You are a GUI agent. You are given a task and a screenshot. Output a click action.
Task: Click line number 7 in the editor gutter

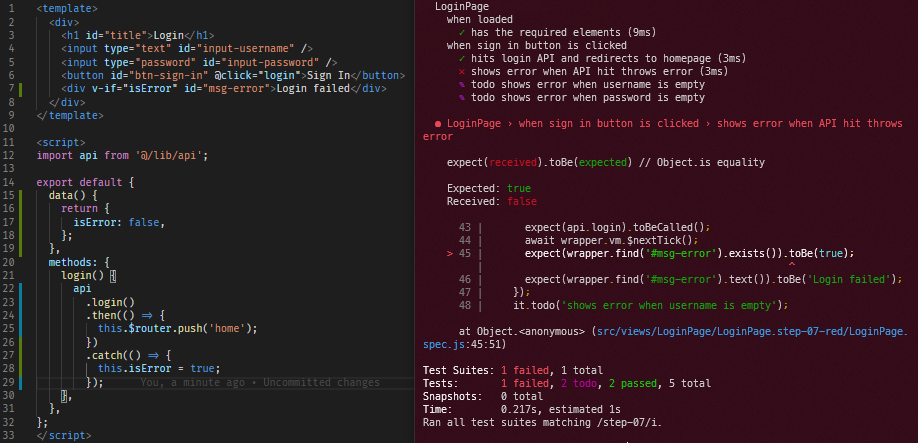[x=11, y=89]
